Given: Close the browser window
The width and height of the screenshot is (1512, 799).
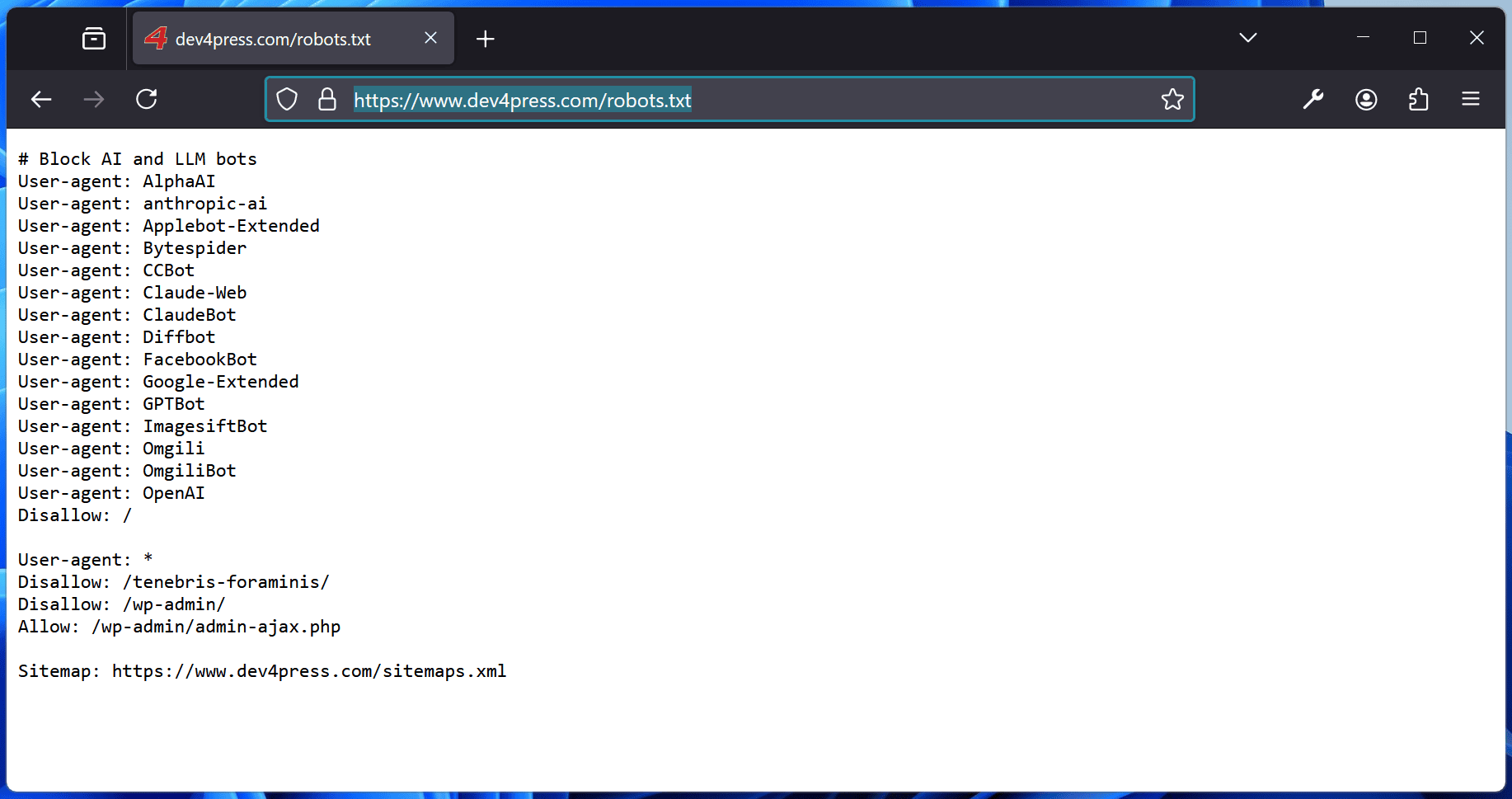Looking at the screenshot, I should pyautogui.click(x=1477, y=38).
